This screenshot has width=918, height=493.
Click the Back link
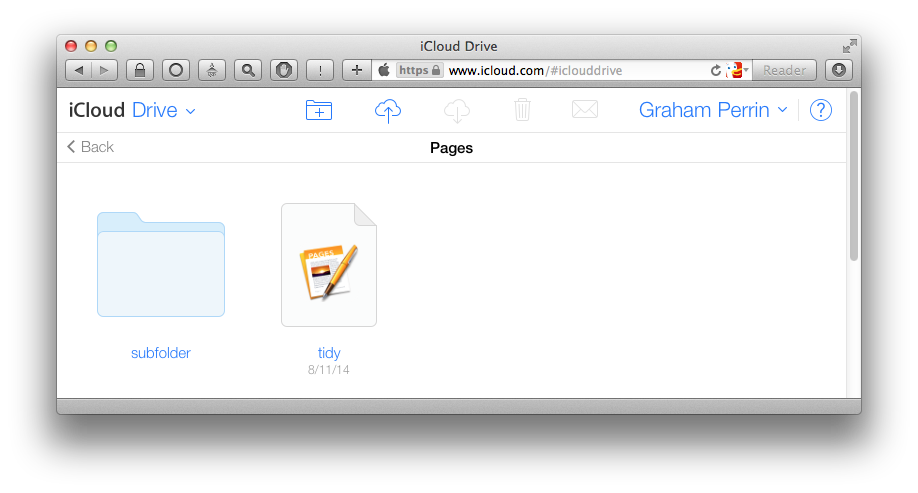(x=90, y=147)
